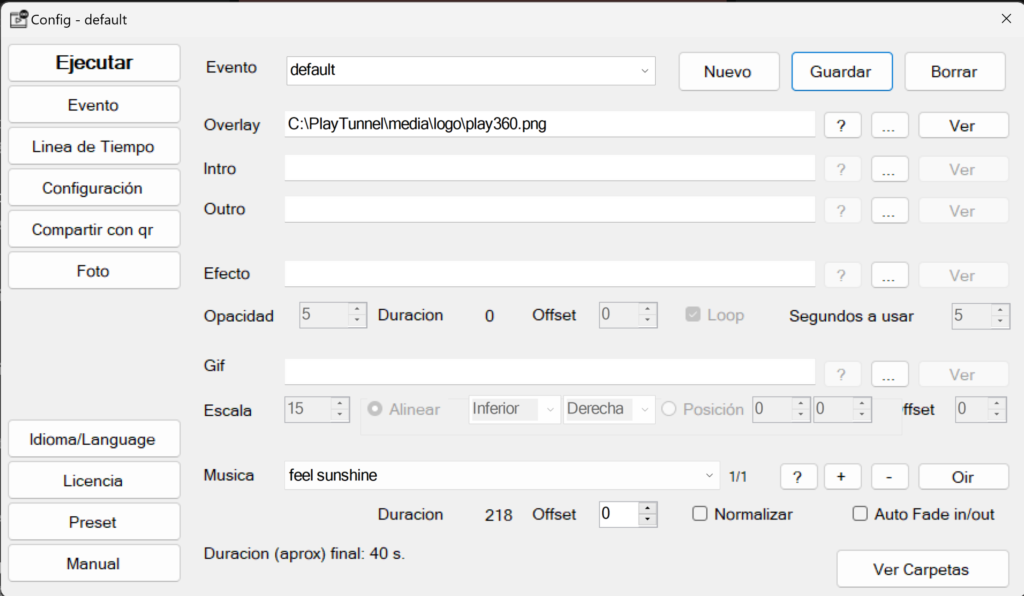This screenshot has width=1024, height=596.
Task: Increase music Offset with up arrow
Action: (648, 508)
